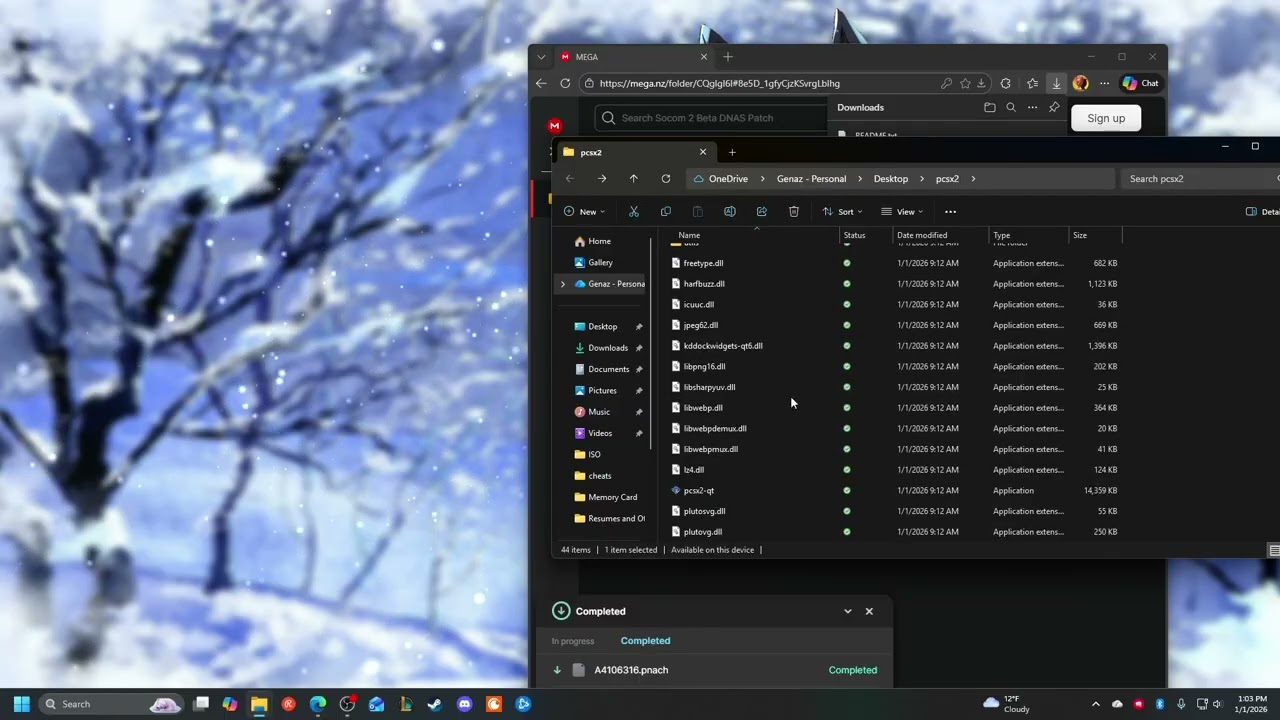Open Microsoft Edge from the taskbar

pos(318,704)
